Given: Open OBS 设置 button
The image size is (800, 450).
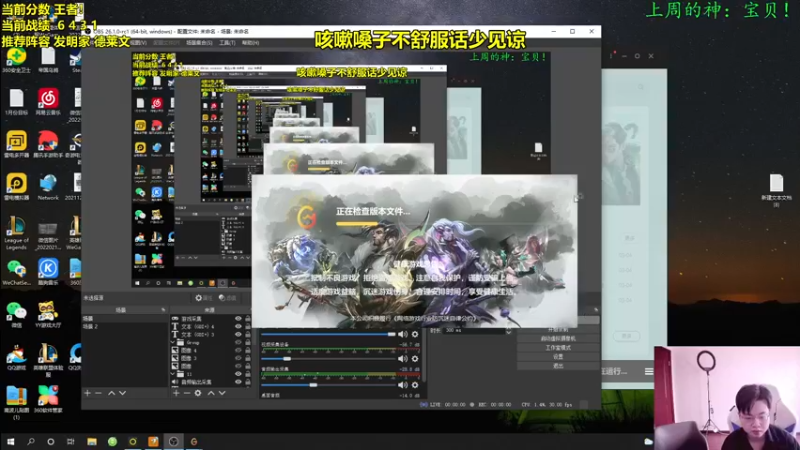Looking at the screenshot, I should tap(558, 357).
